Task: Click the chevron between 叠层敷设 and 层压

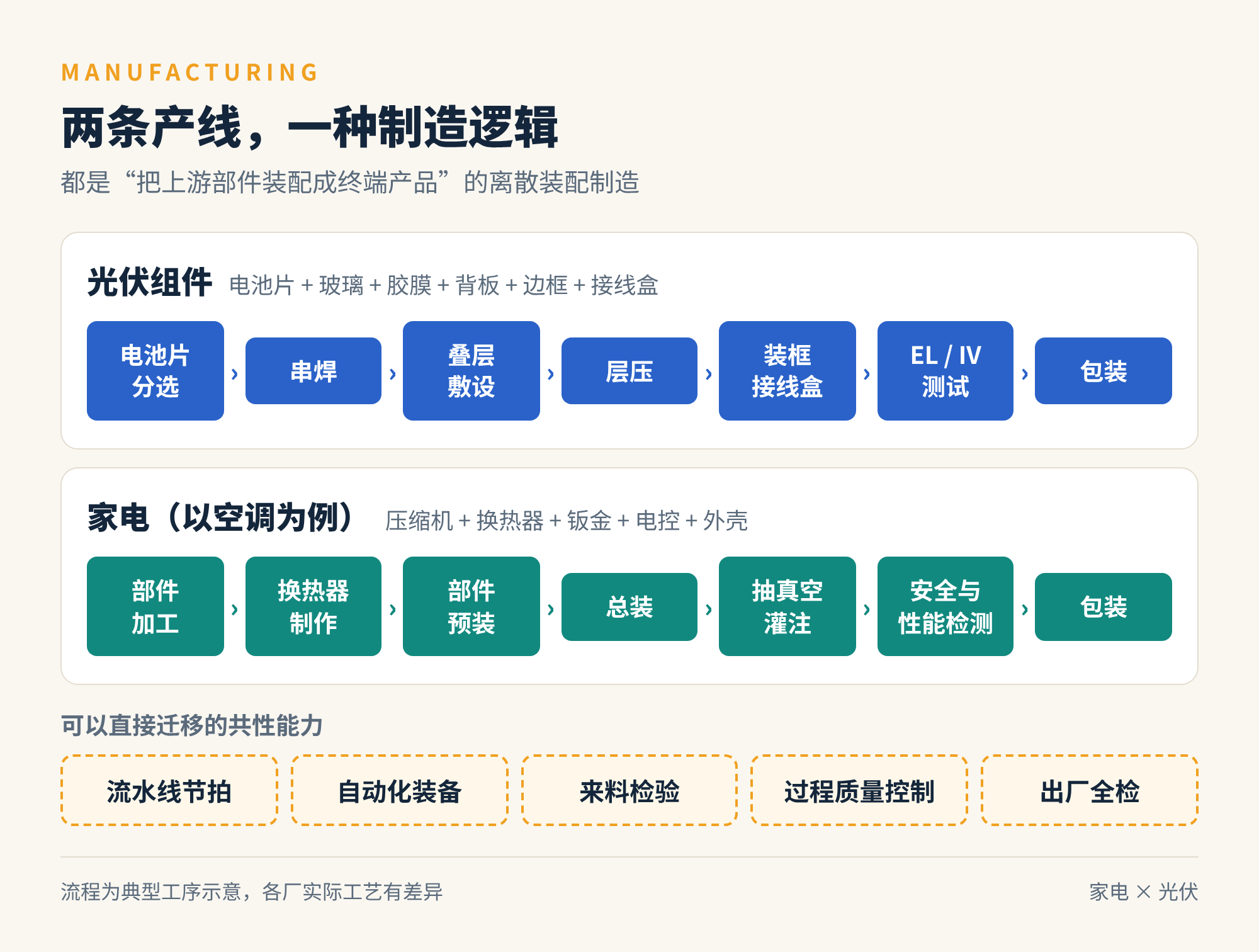Action: [551, 374]
